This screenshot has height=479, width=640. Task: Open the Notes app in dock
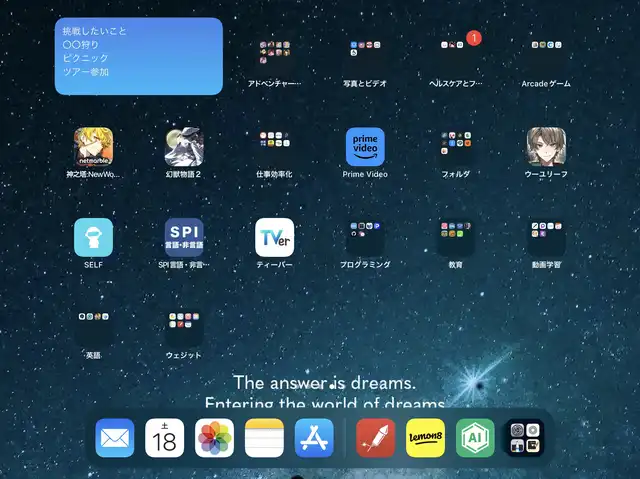click(265, 438)
